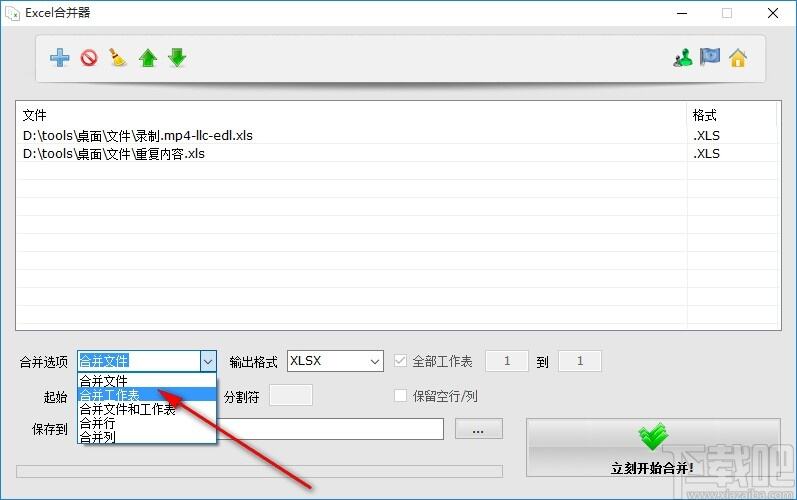797x500 pixels.
Task: Move file down with green down arrow
Action: point(177,58)
